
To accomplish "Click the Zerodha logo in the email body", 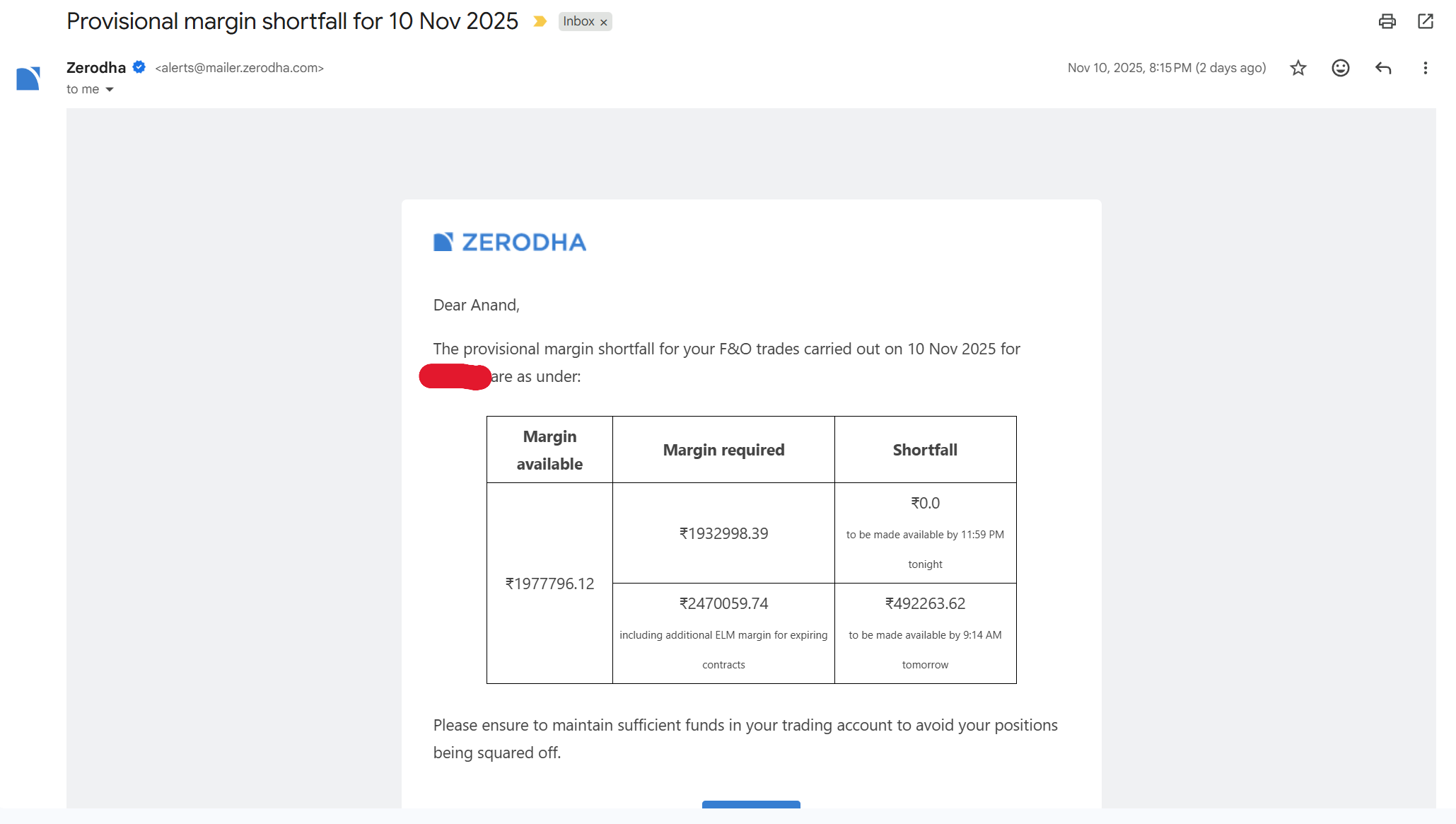I will pos(509,242).
